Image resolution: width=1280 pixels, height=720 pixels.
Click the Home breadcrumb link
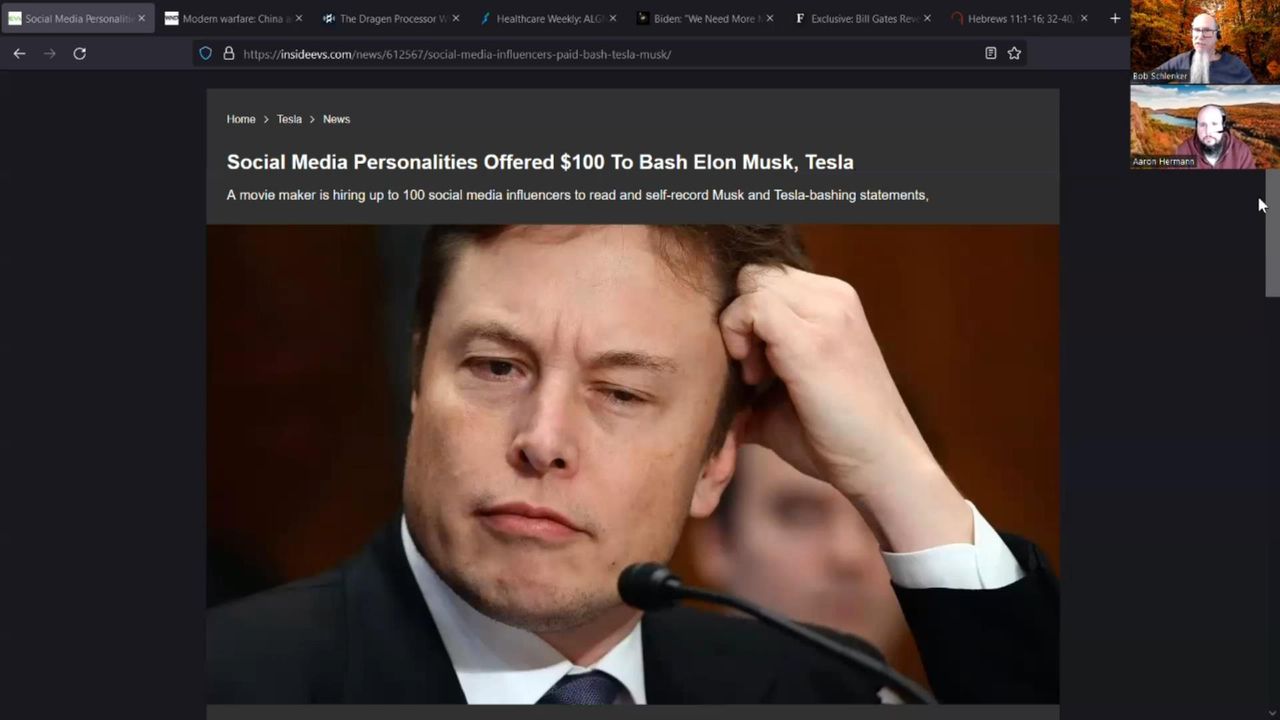click(x=241, y=119)
